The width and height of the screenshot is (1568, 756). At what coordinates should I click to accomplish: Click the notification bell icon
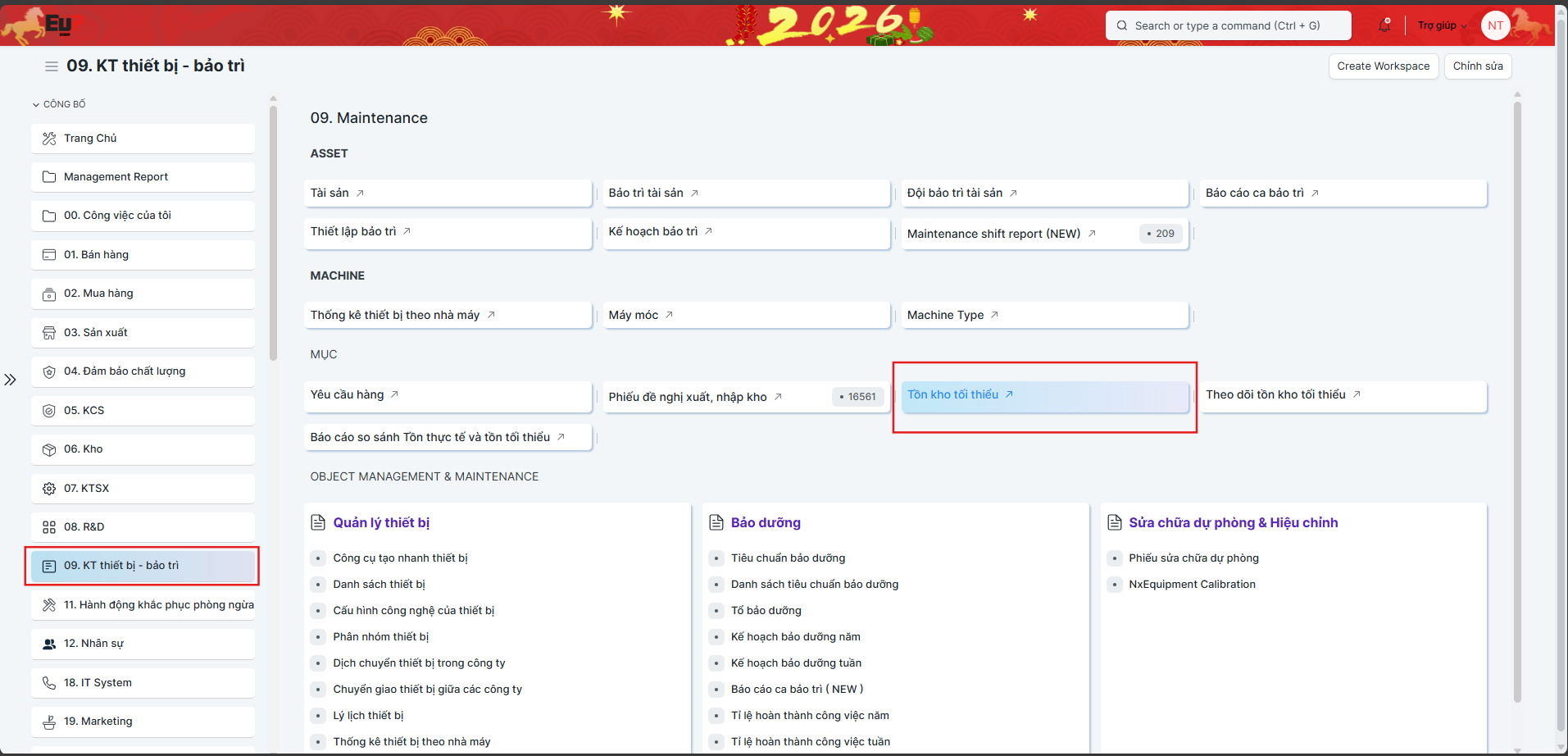pyautogui.click(x=1384, y=25)
